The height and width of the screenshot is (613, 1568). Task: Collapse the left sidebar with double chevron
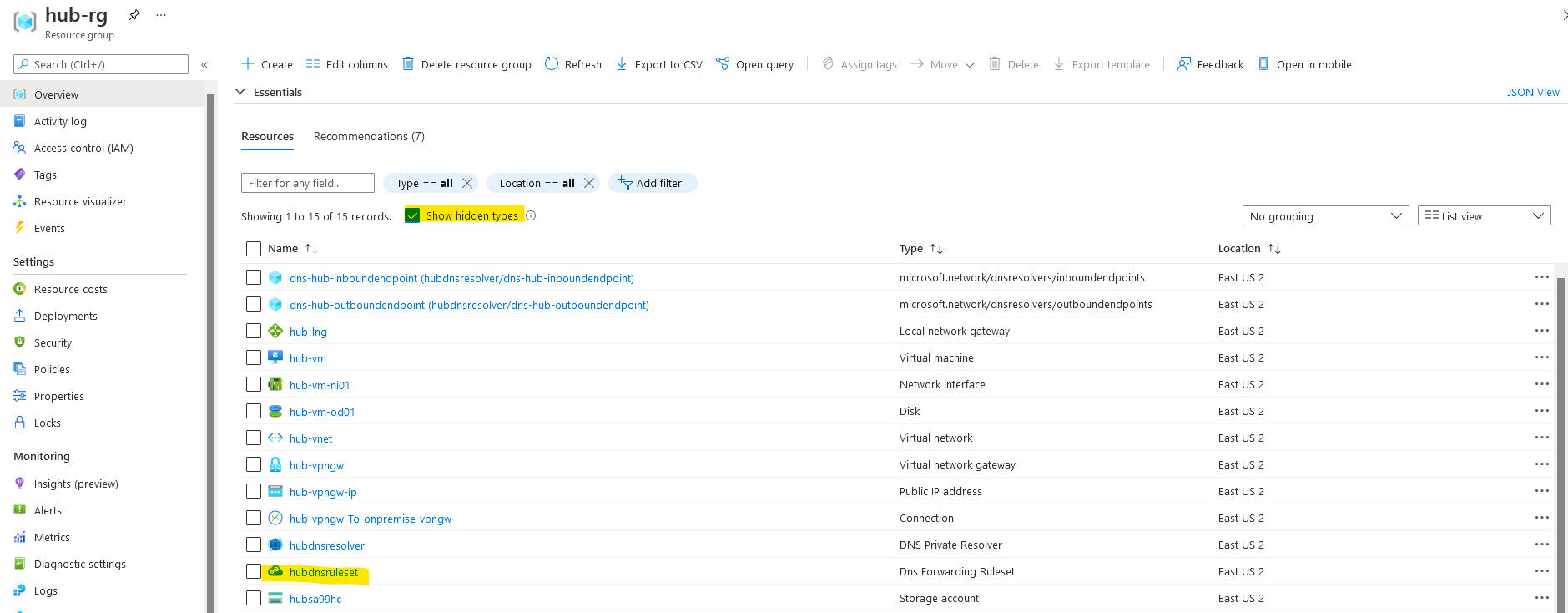[x=204, y=64]
